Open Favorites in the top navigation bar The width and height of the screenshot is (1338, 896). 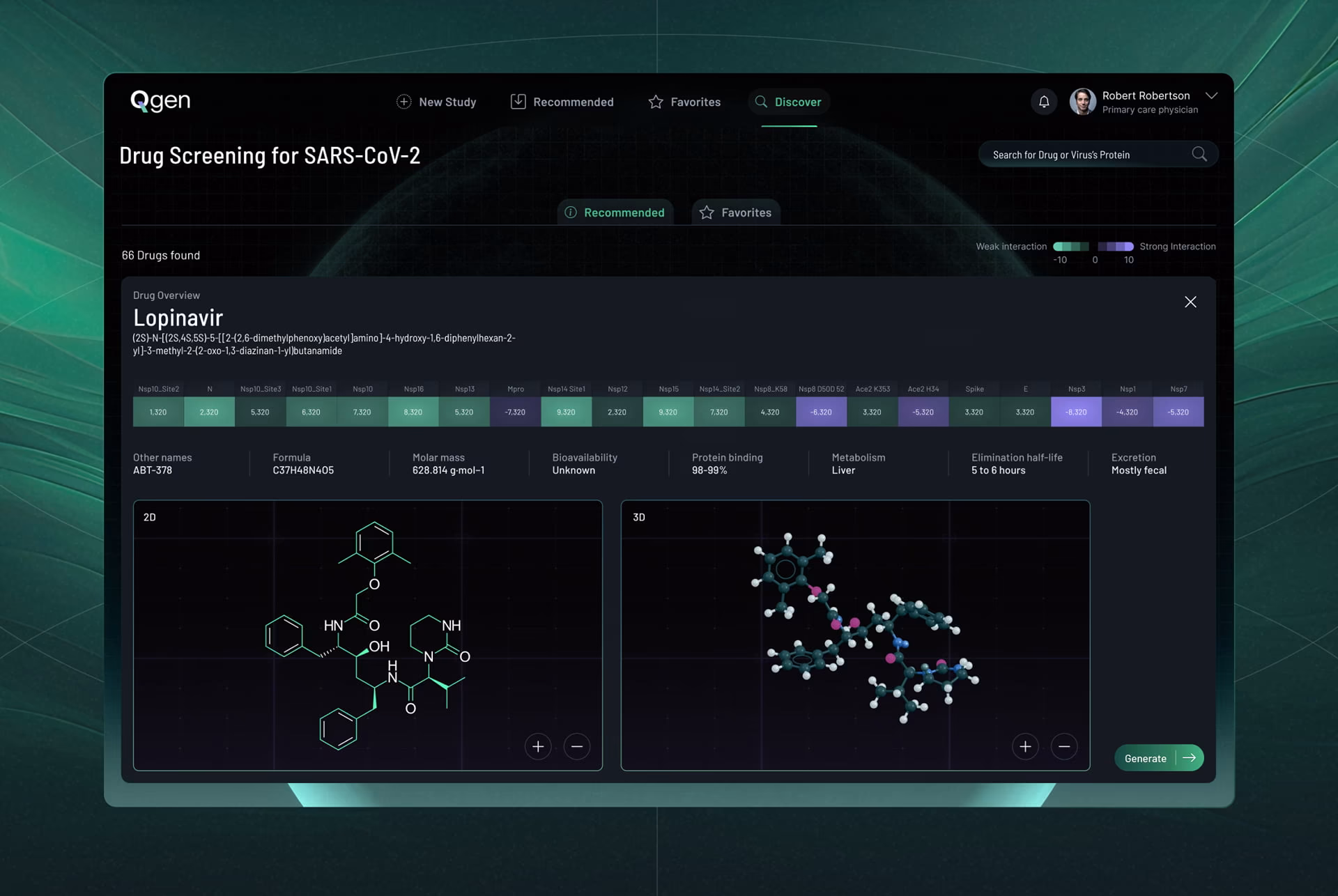pos(684,102)
